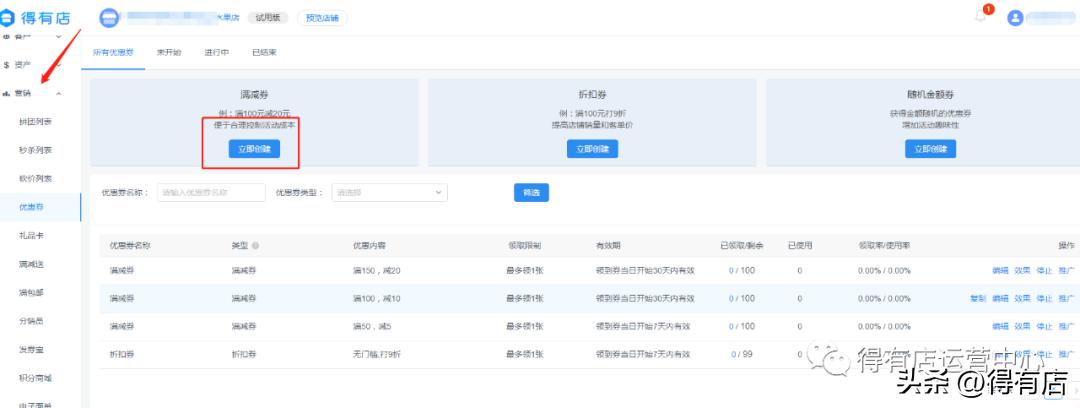Click 效果 for the 满150,减20 coupon
Screen dimensions: 1080x408
point(1022,270)
